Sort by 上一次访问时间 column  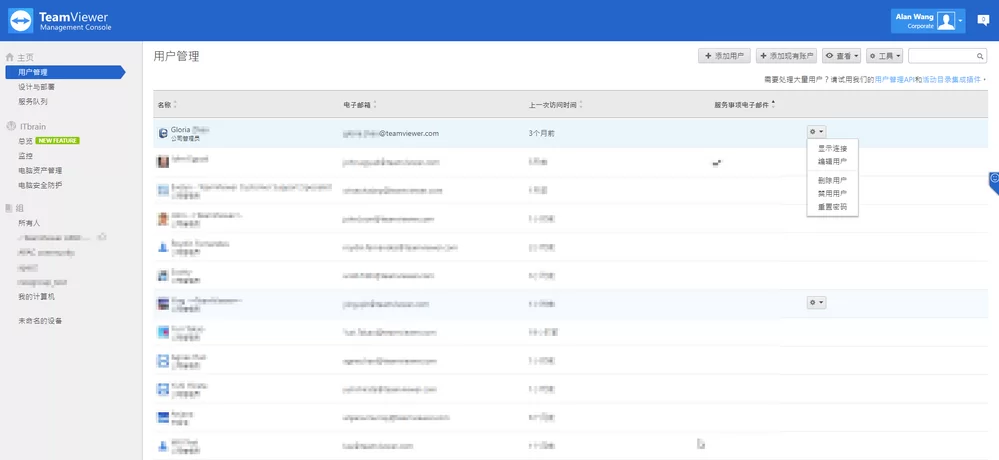coord(554,104)
